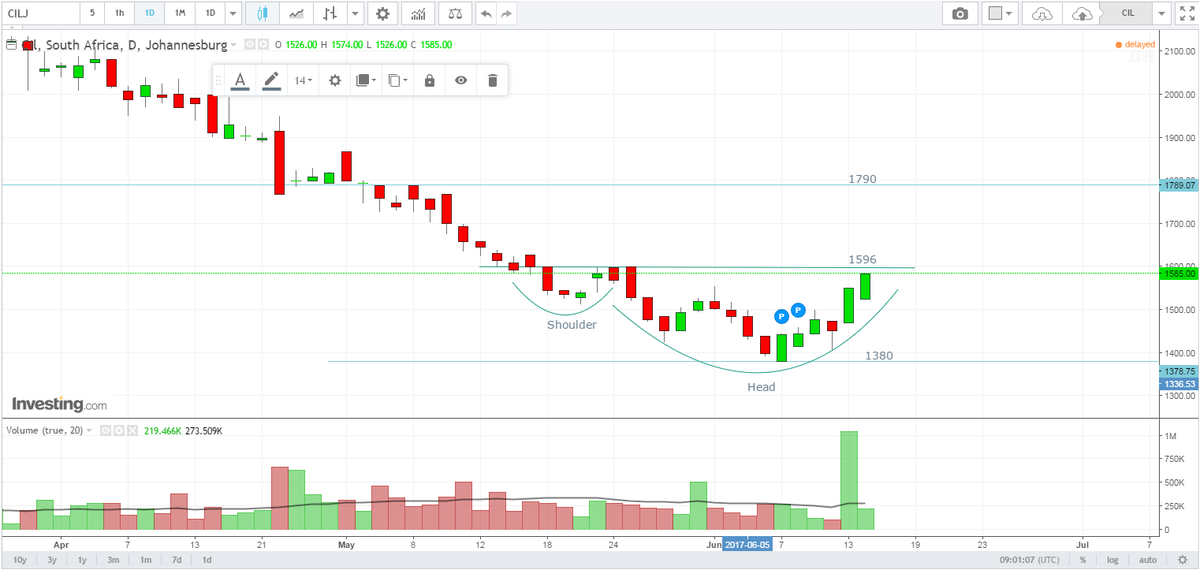Set date range to 1y
The image size is (1200, 570).
point(82,560)
